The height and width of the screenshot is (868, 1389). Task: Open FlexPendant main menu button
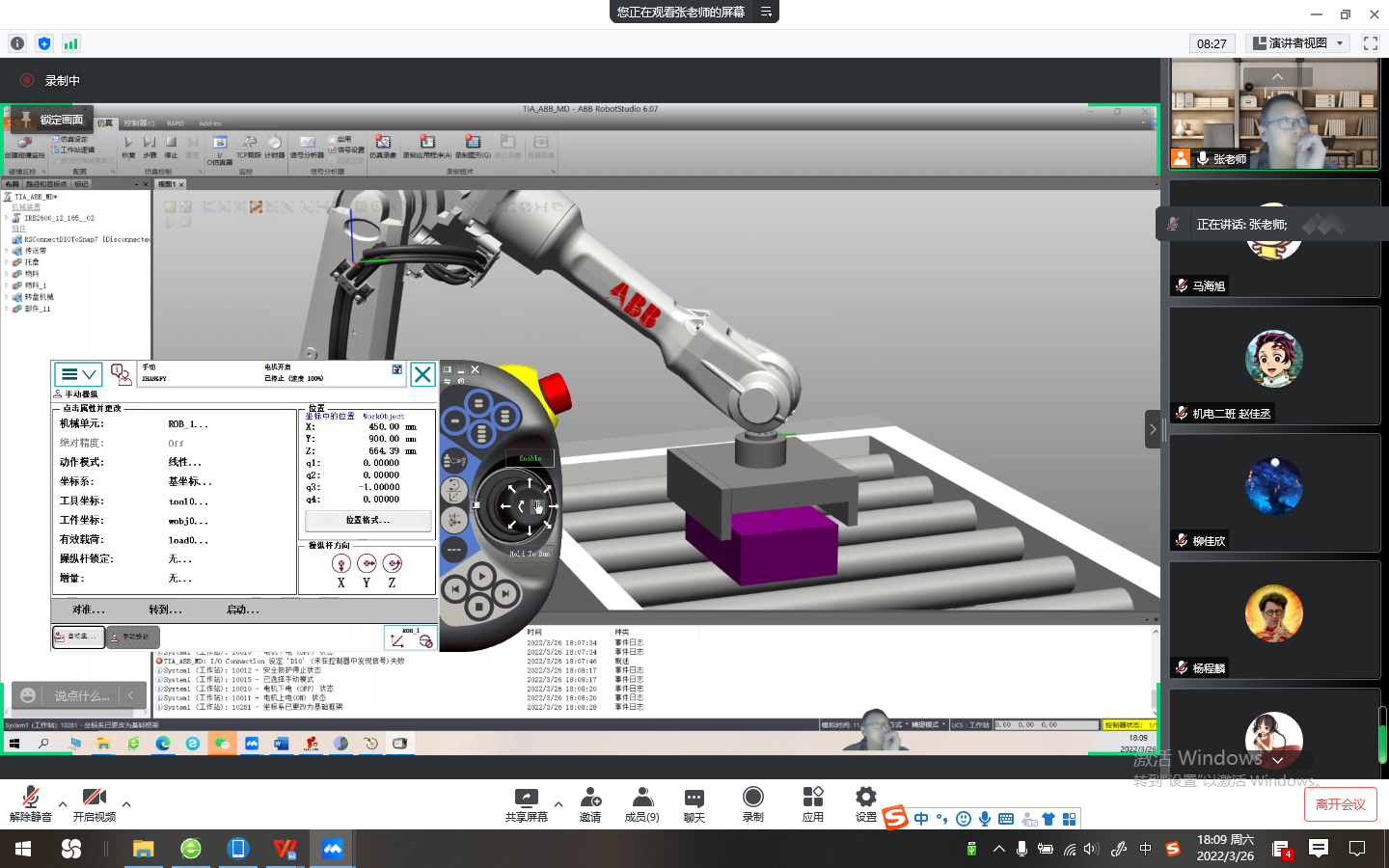click(78, 374)
